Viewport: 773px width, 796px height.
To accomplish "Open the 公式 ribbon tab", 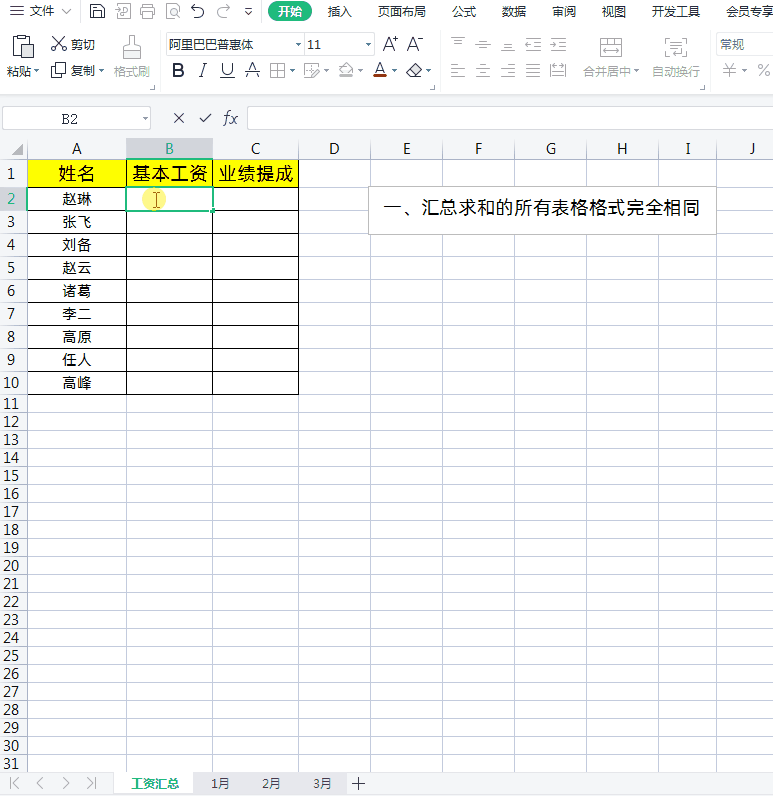I will [x=464, y=11].
